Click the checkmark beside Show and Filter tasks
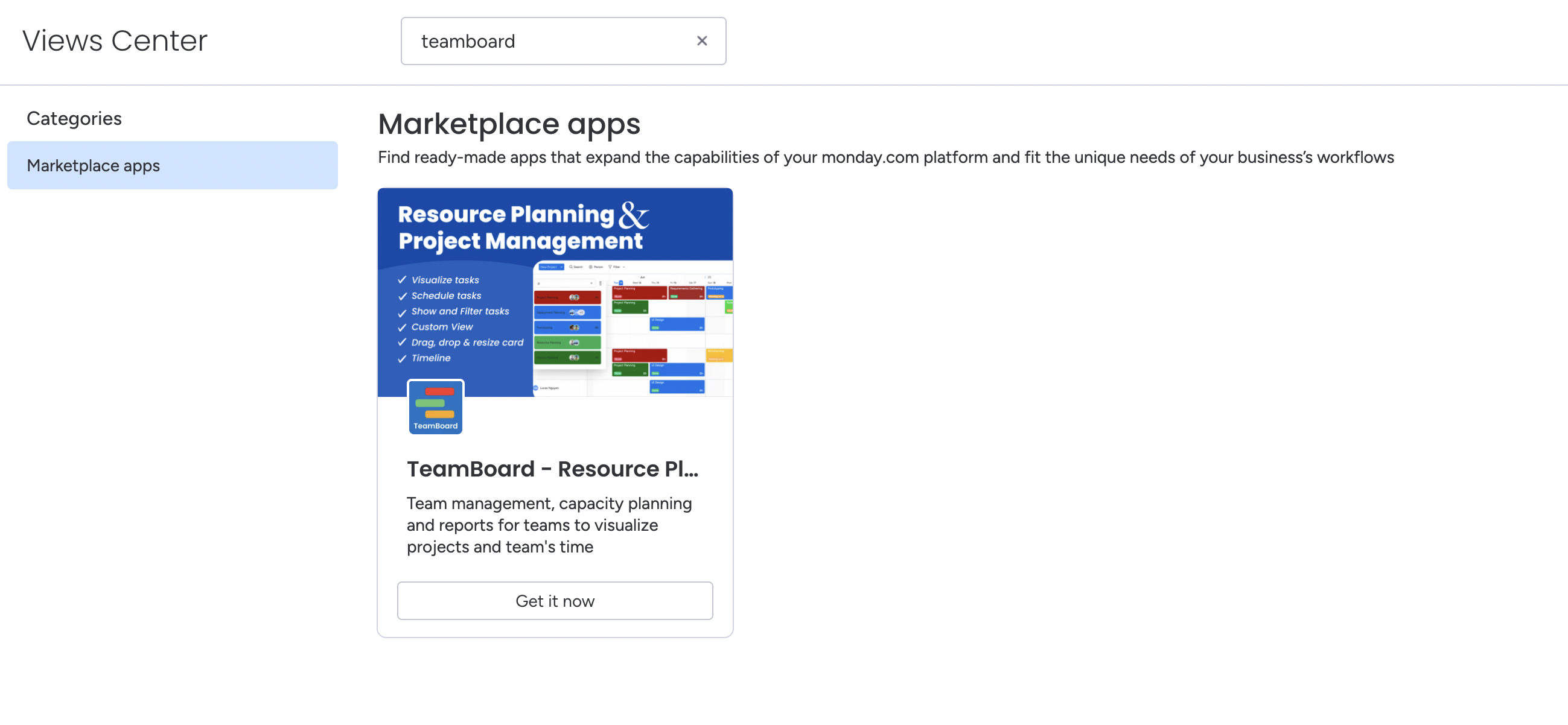Screen dimensions: 1568x725 402,312
